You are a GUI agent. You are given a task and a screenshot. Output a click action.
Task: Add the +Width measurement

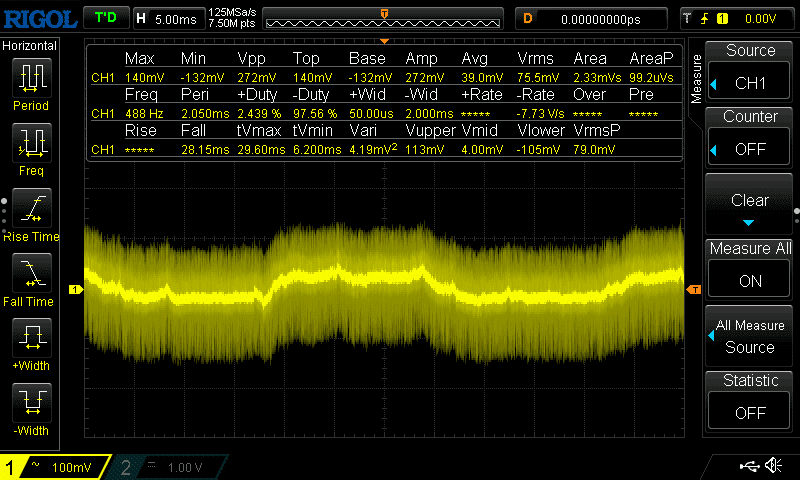[32, 342]
